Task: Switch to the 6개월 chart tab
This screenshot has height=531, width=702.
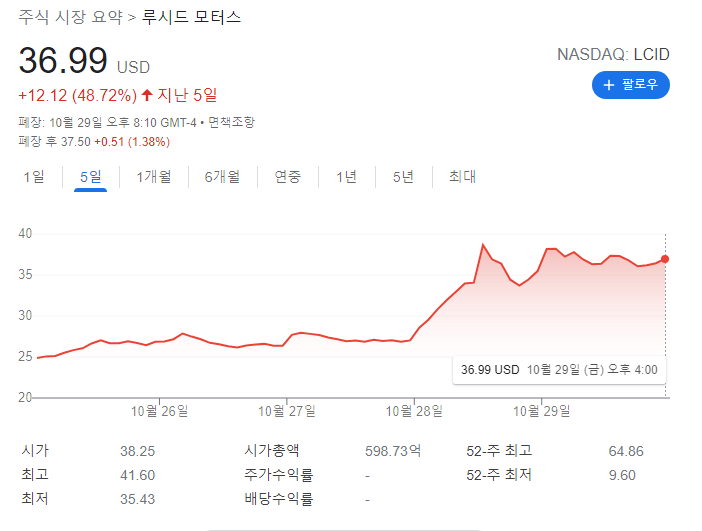Action: [x=222, y=177]
